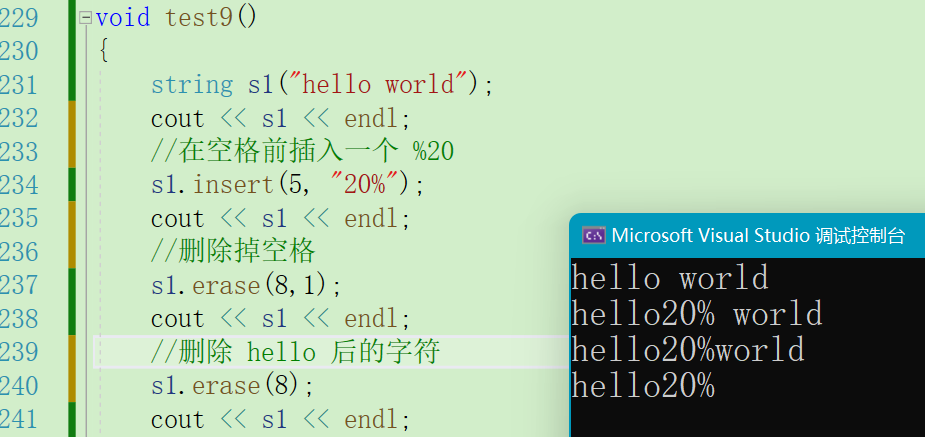925x437 pixels.
Task: Click the void keyword on line 229
Action: (123, 17)
